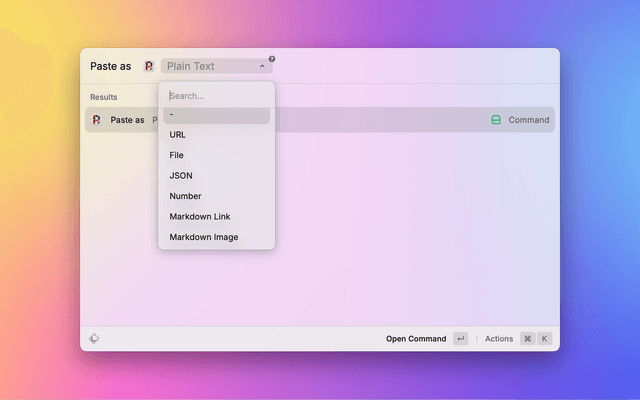Select Markdown Link option
Image resolution: width=640 pixels, height=400 pixels.
click(200, 217)
